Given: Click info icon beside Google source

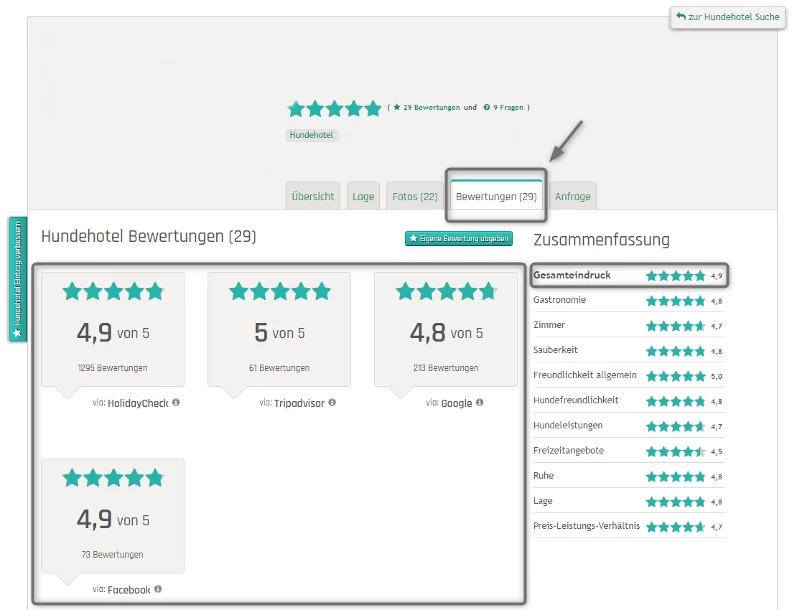Looking at the screenshot, I should [x=480, y=403].
